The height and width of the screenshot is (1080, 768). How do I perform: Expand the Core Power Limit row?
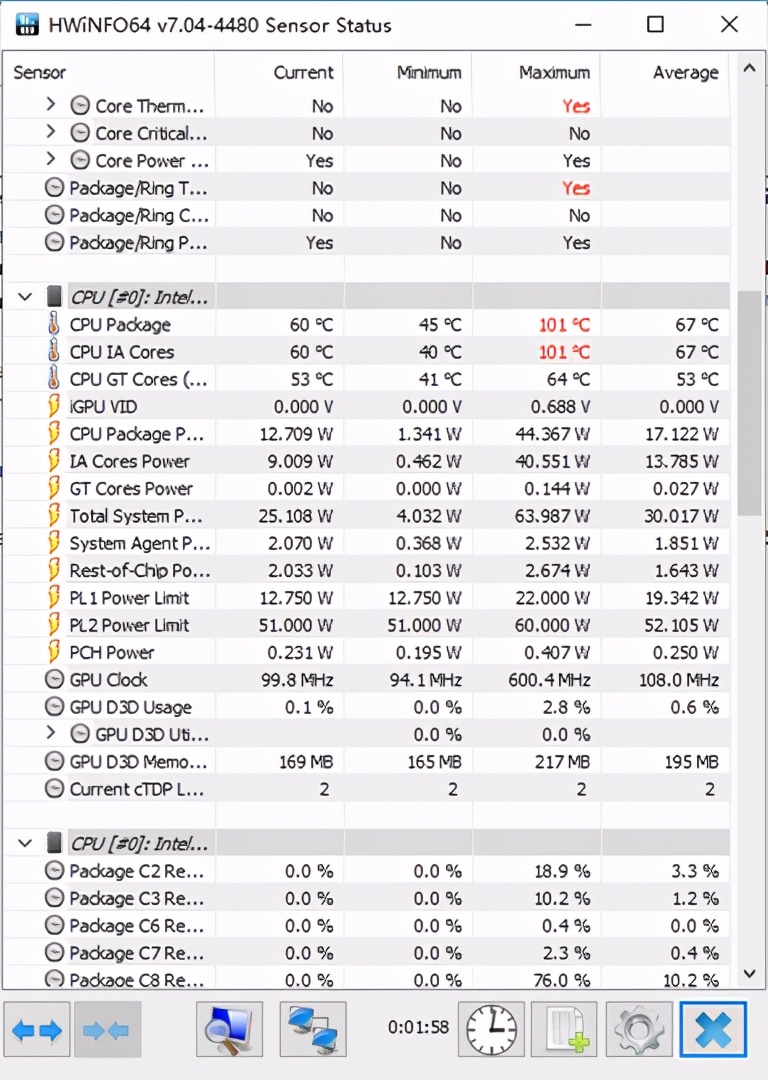[51, 160]
